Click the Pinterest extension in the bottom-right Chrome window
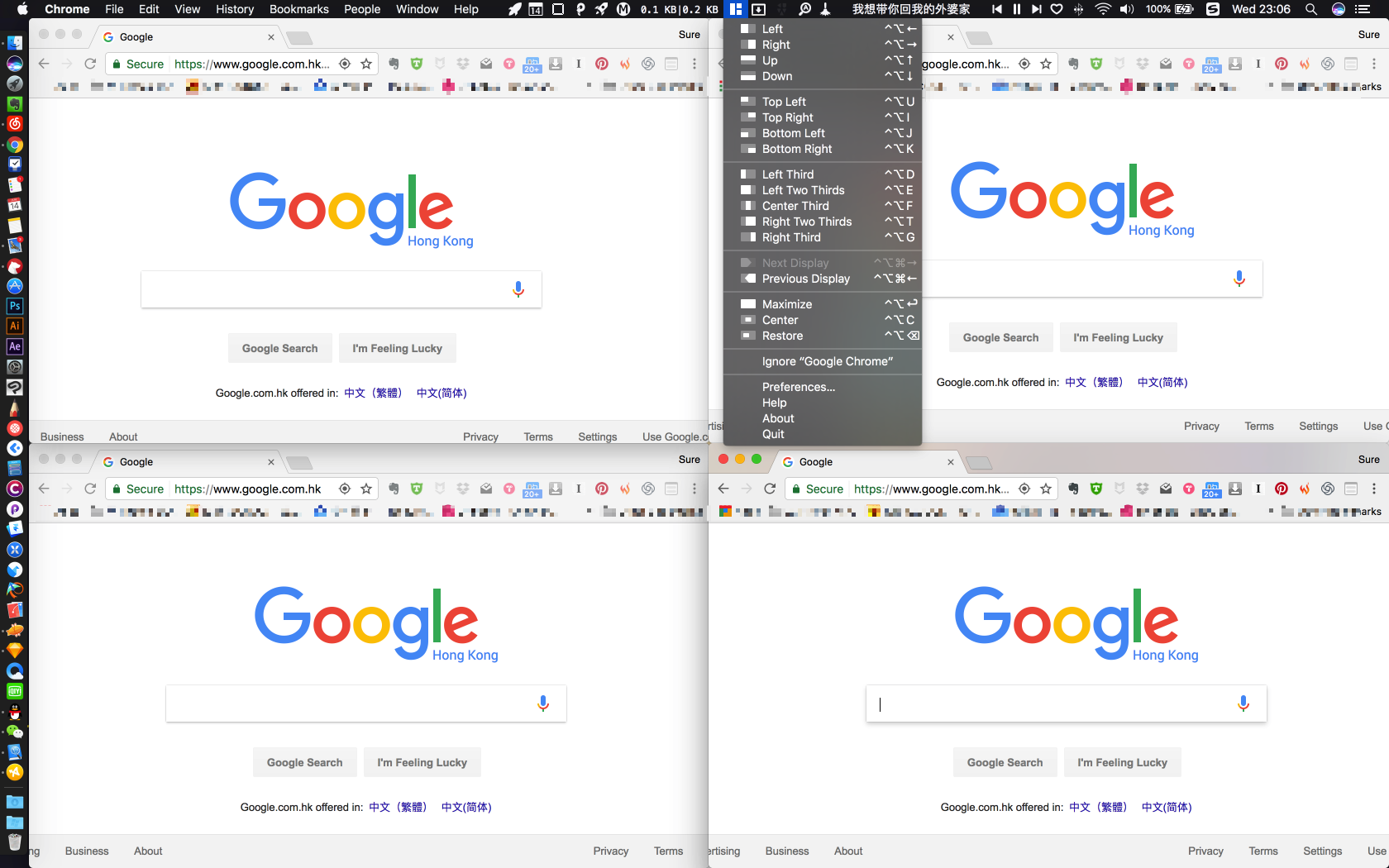The image size is (1389, 868). (1281, 489)
